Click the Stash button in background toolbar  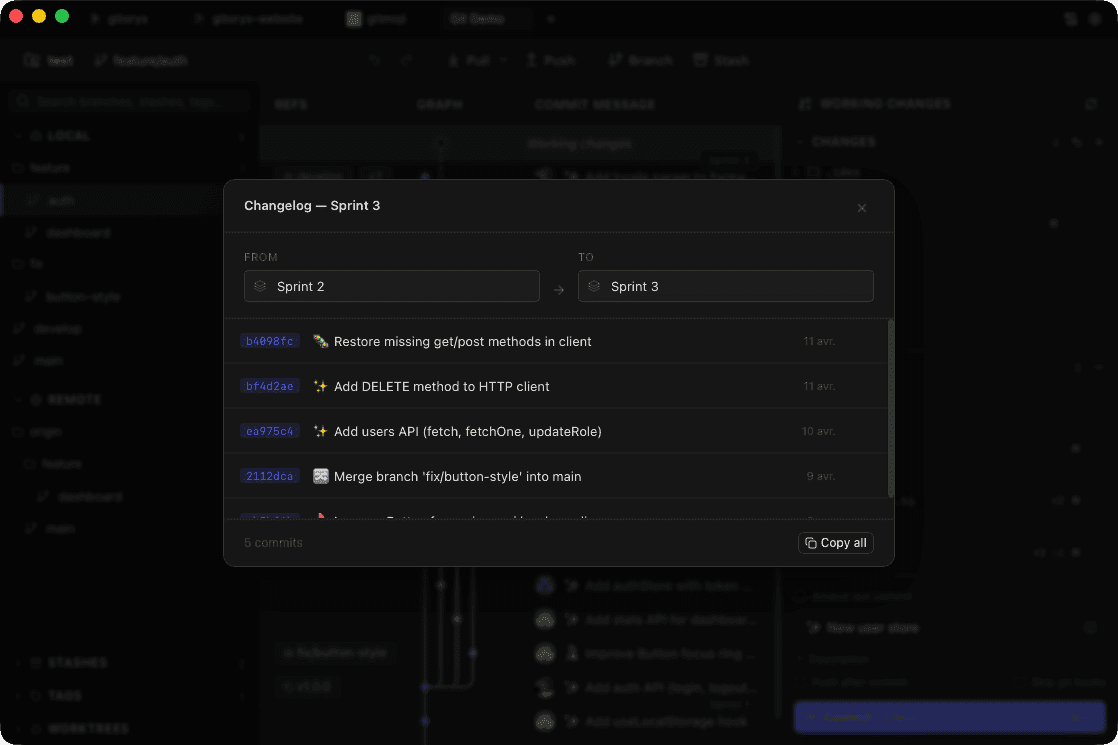coord(721,61)
